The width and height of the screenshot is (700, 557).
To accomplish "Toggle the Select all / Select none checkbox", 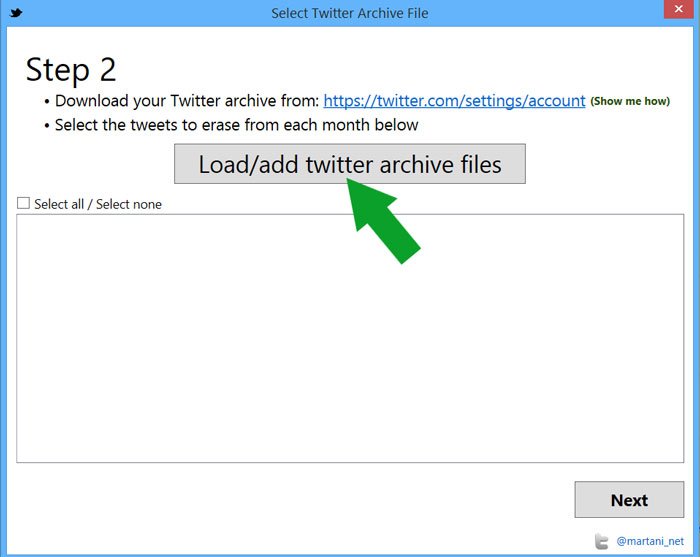I will pyautogui.click(x=23, y=204).
